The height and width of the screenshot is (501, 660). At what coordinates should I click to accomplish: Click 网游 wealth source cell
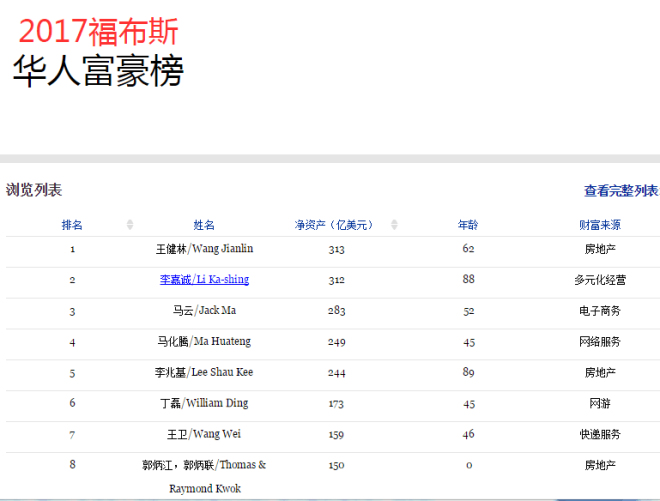[x=600, y=403]
